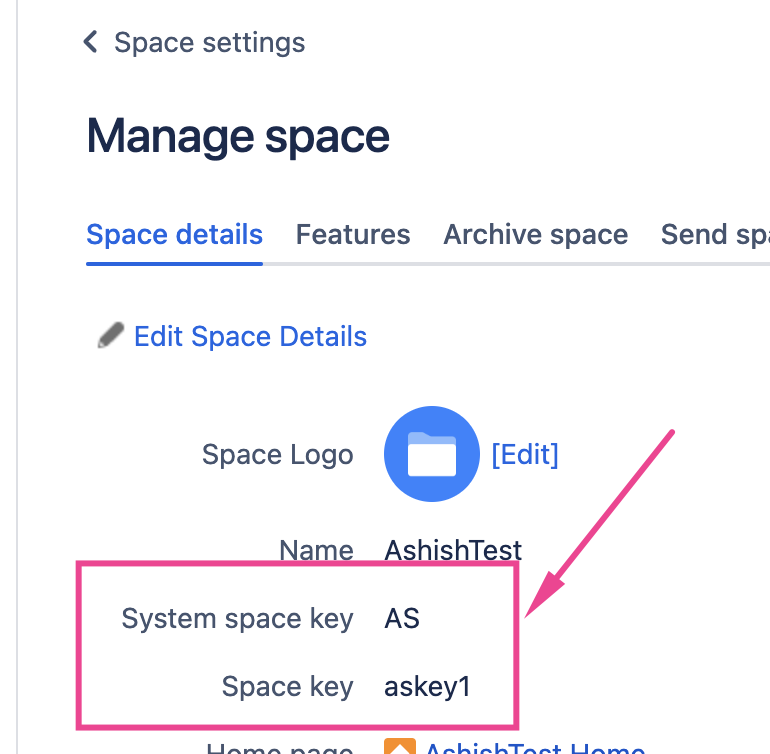Click the Space Logo label
This screenshot has height=754, width=770.
coord(278,454)
